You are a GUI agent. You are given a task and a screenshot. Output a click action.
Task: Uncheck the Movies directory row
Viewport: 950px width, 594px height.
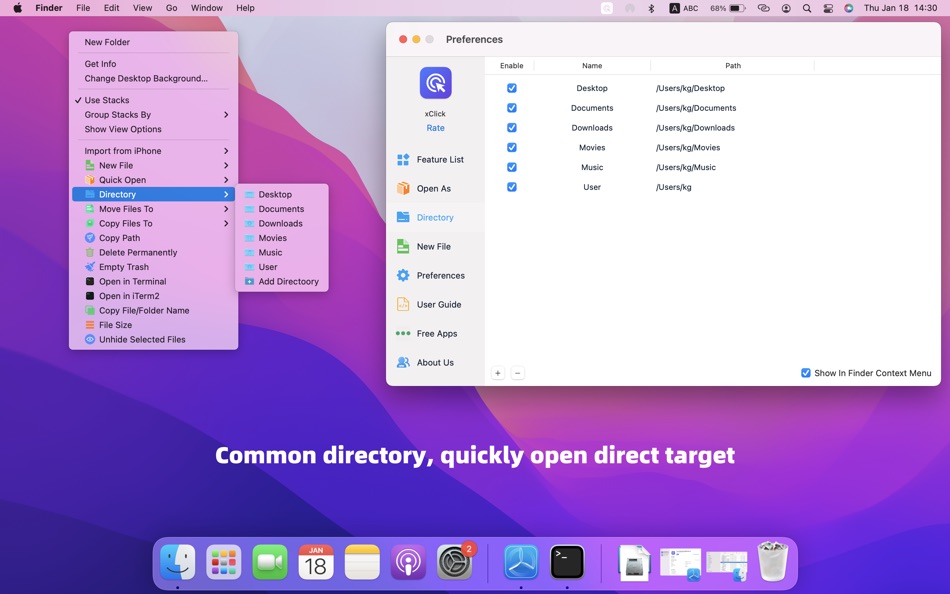click(512, 147)
